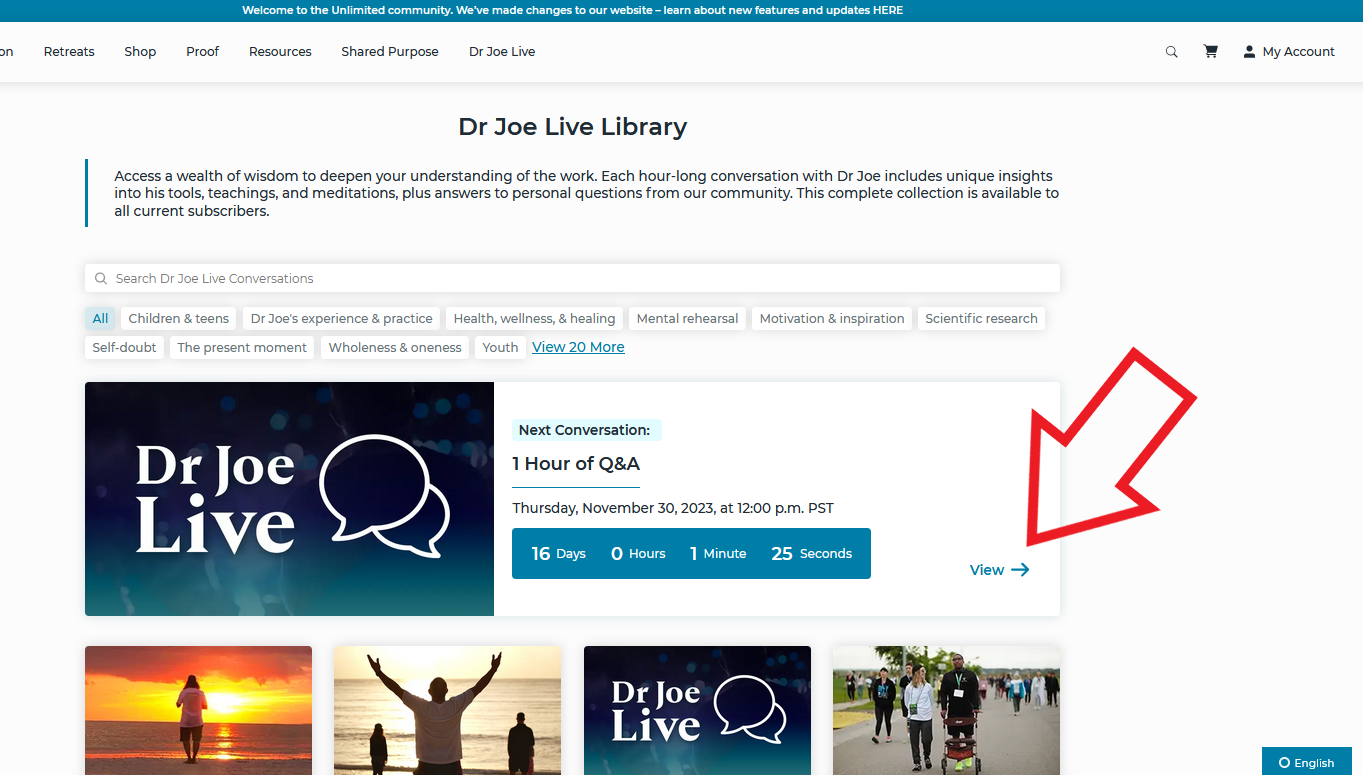Focus the Search Dr Joe Live Conversations field
This screenshot has height=775, width=1363.
pos(572,278)
